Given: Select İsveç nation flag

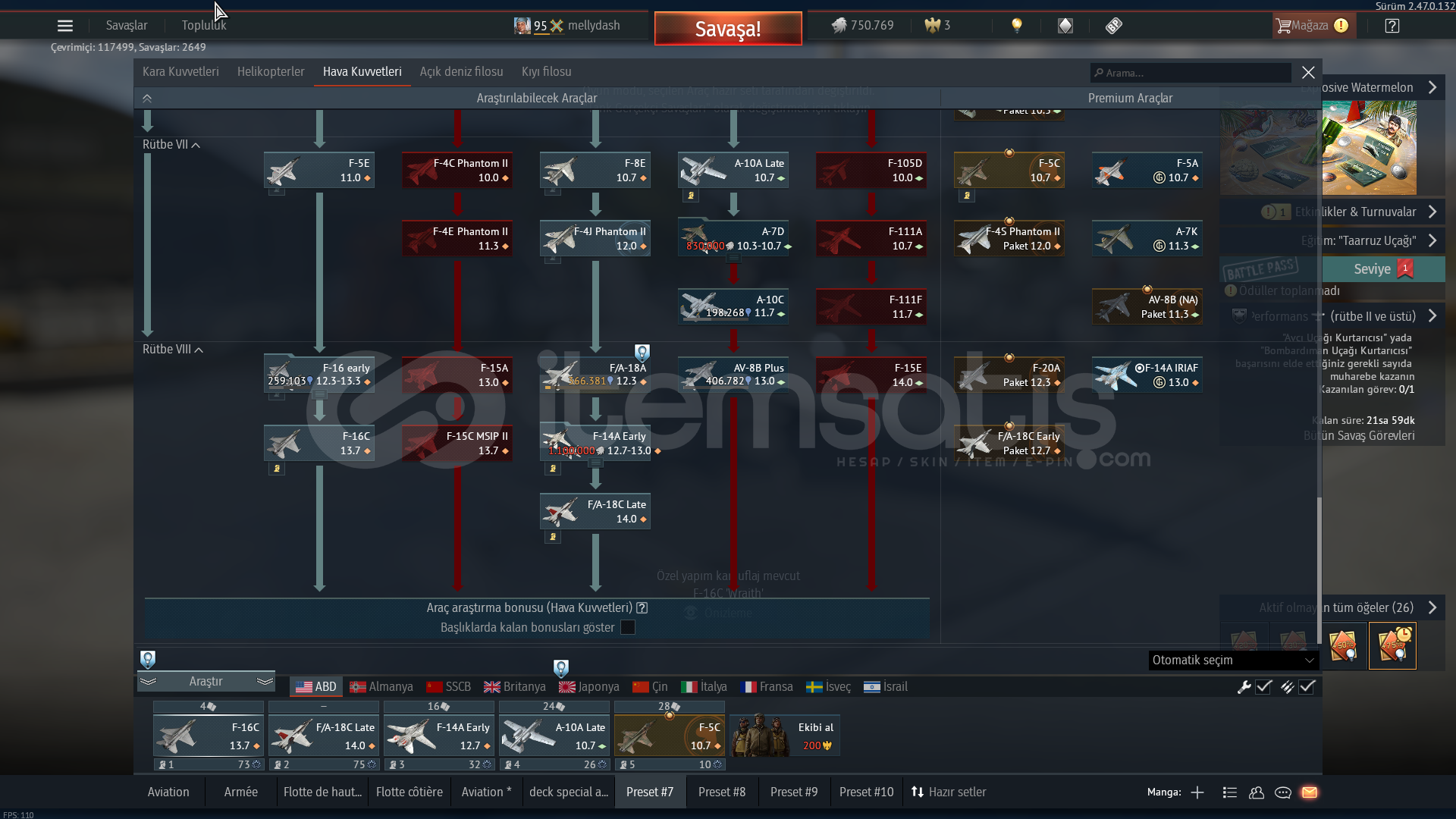Looking at the screenshot, I should 829,686.
